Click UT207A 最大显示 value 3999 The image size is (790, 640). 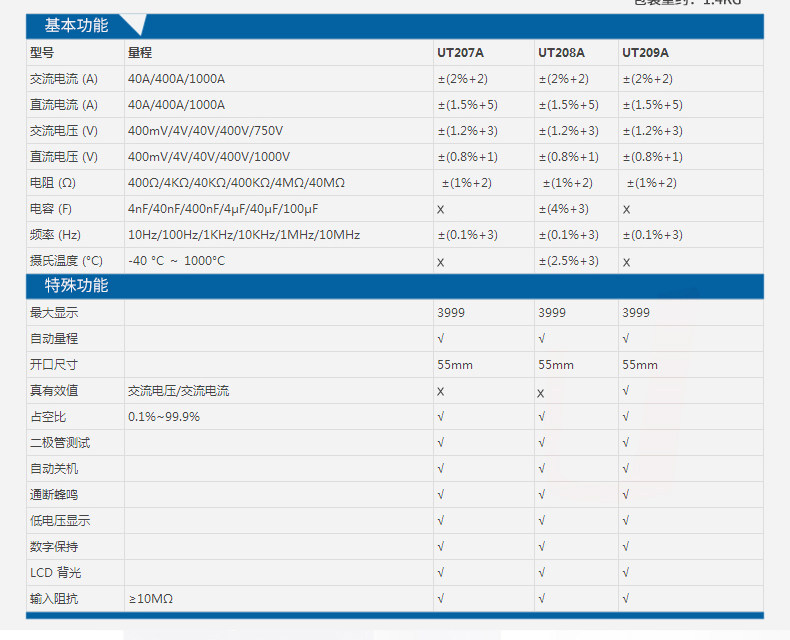tap(451, 312)
